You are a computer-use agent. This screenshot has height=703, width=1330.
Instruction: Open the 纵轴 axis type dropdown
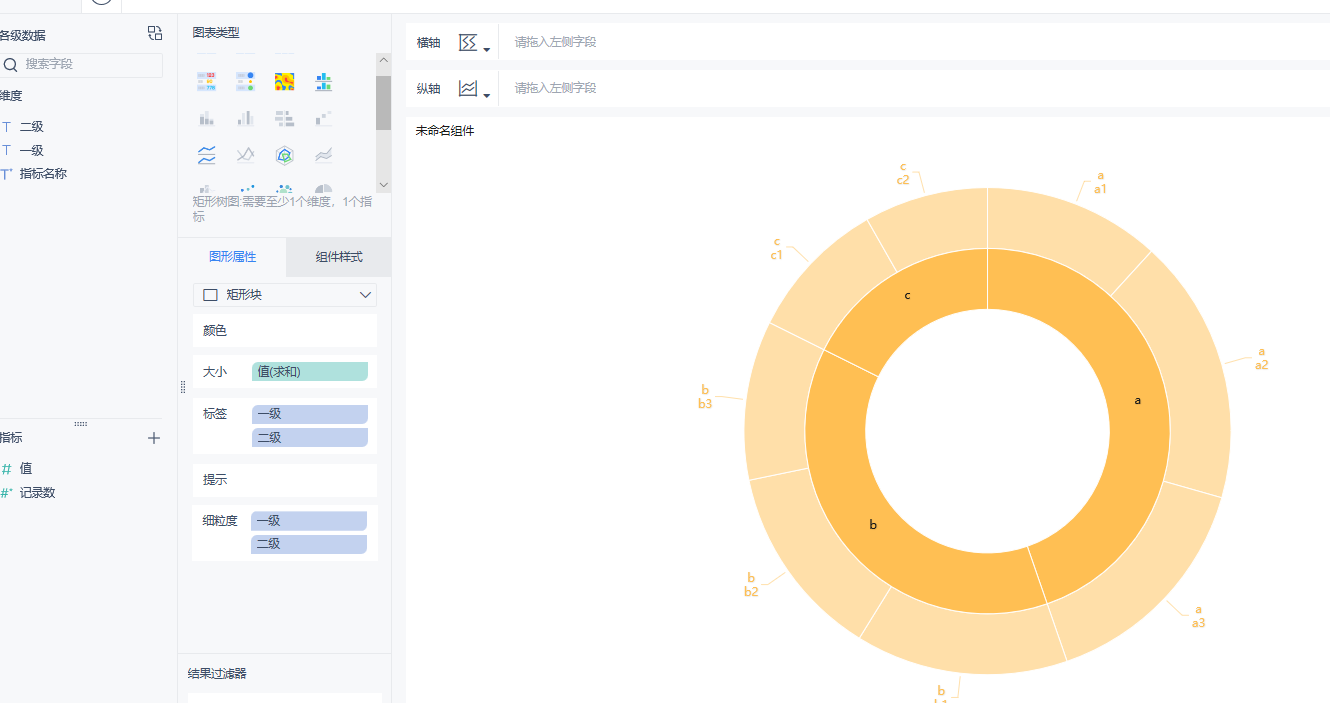click(474, 89)
